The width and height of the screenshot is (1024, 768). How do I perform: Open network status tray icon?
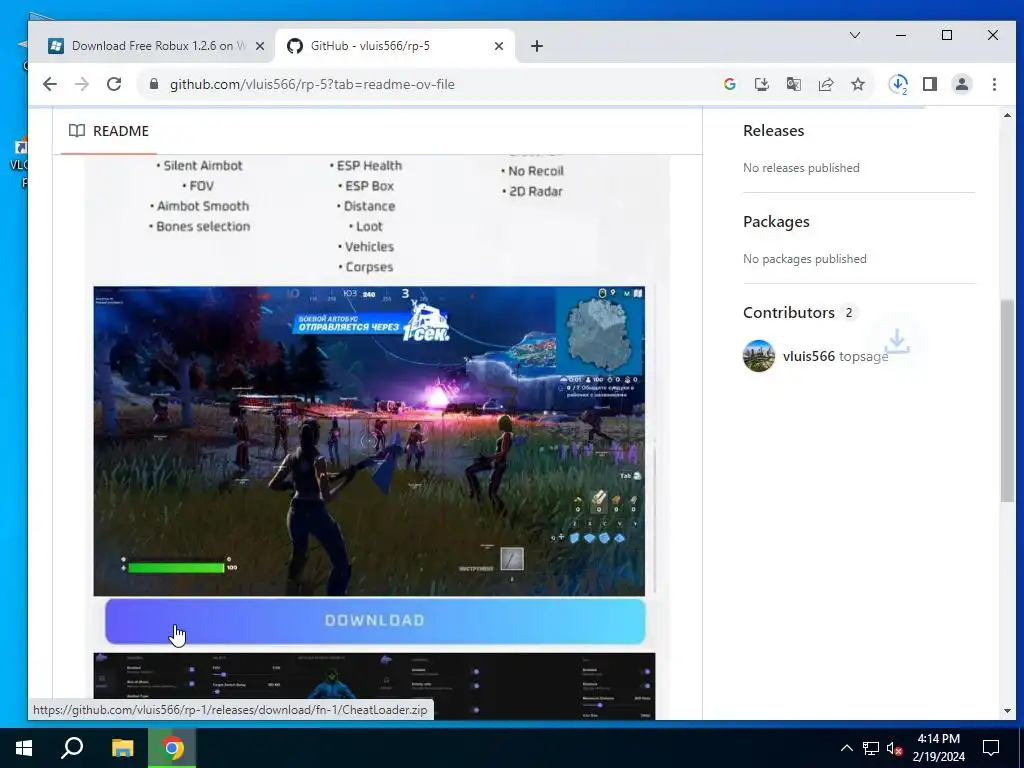(x=871, y=748)
